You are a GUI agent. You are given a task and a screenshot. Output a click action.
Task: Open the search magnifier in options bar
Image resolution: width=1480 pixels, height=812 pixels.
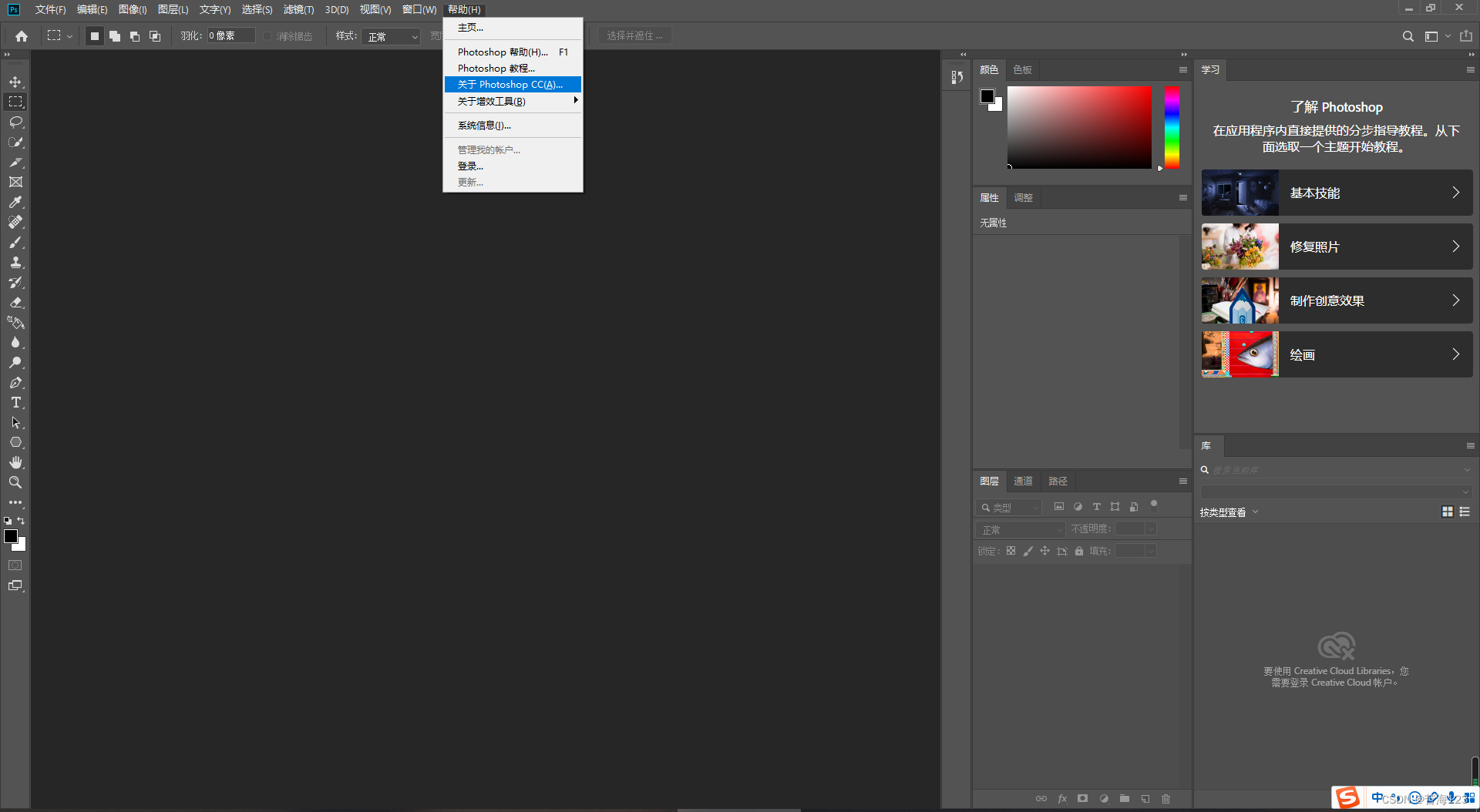coord(1408,36)
